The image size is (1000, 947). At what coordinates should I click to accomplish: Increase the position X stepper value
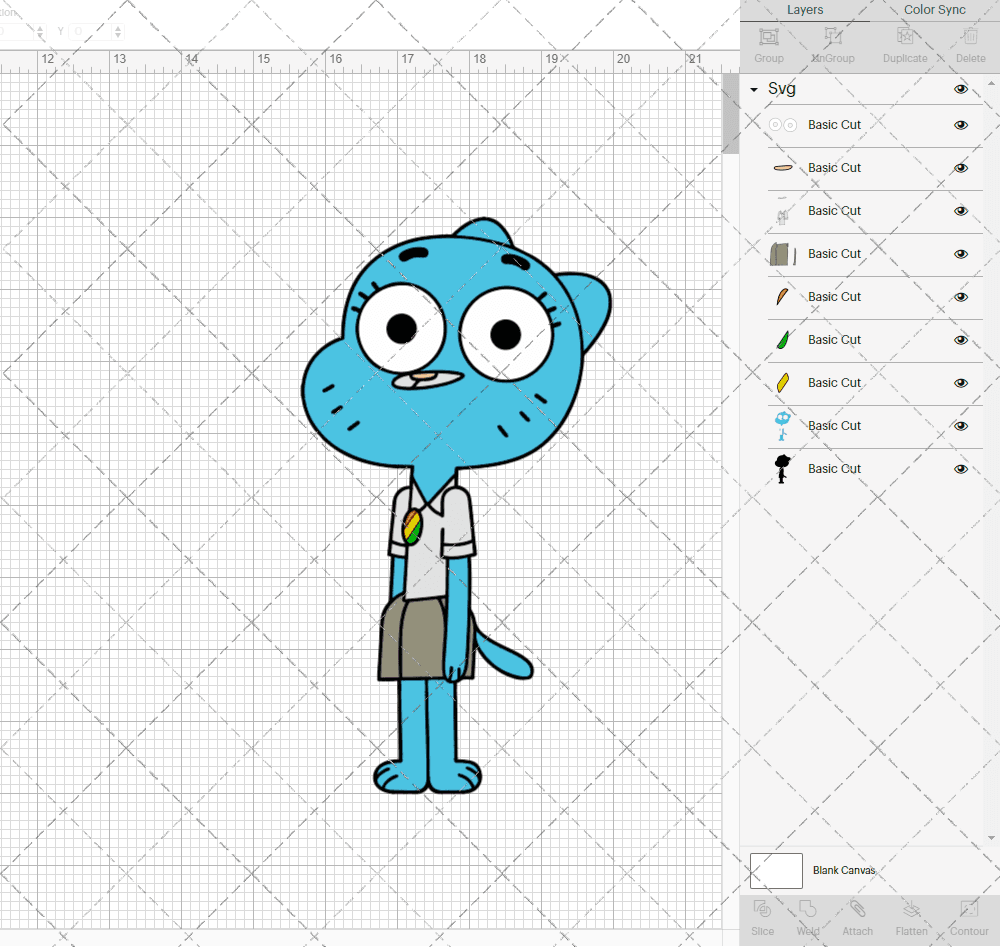(x=40, y=28)
